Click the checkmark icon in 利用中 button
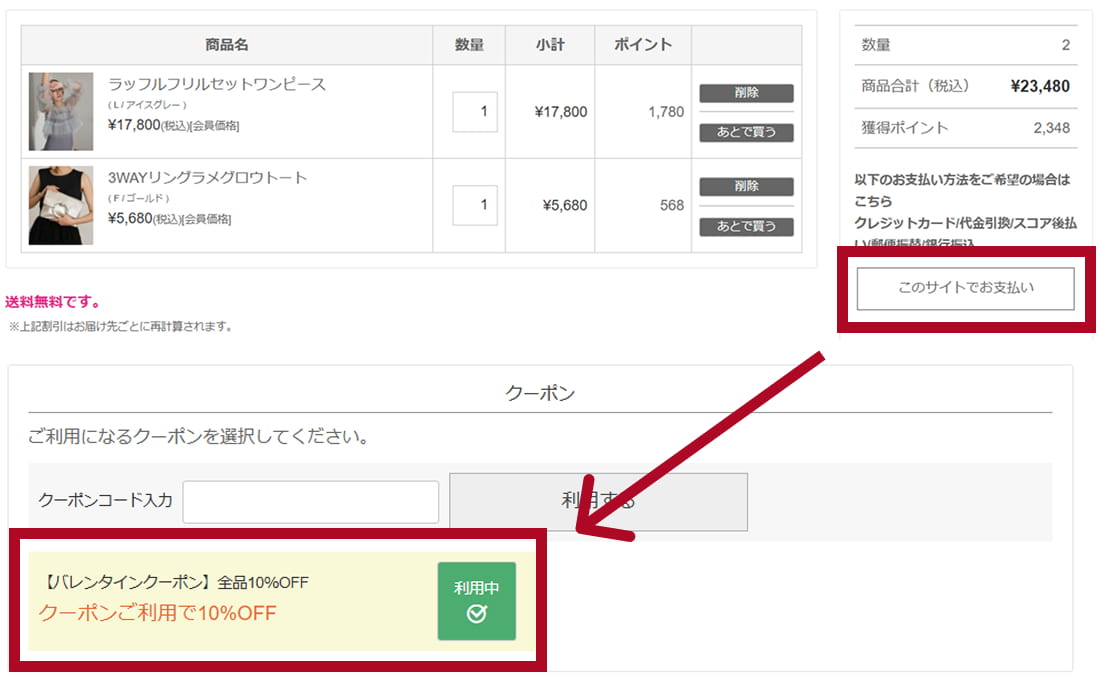 point(477,614)
